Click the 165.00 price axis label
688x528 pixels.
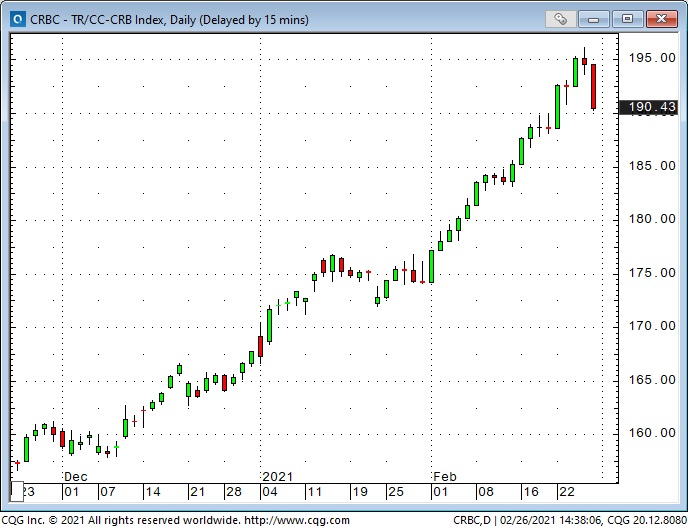click(x=652, y=380)
